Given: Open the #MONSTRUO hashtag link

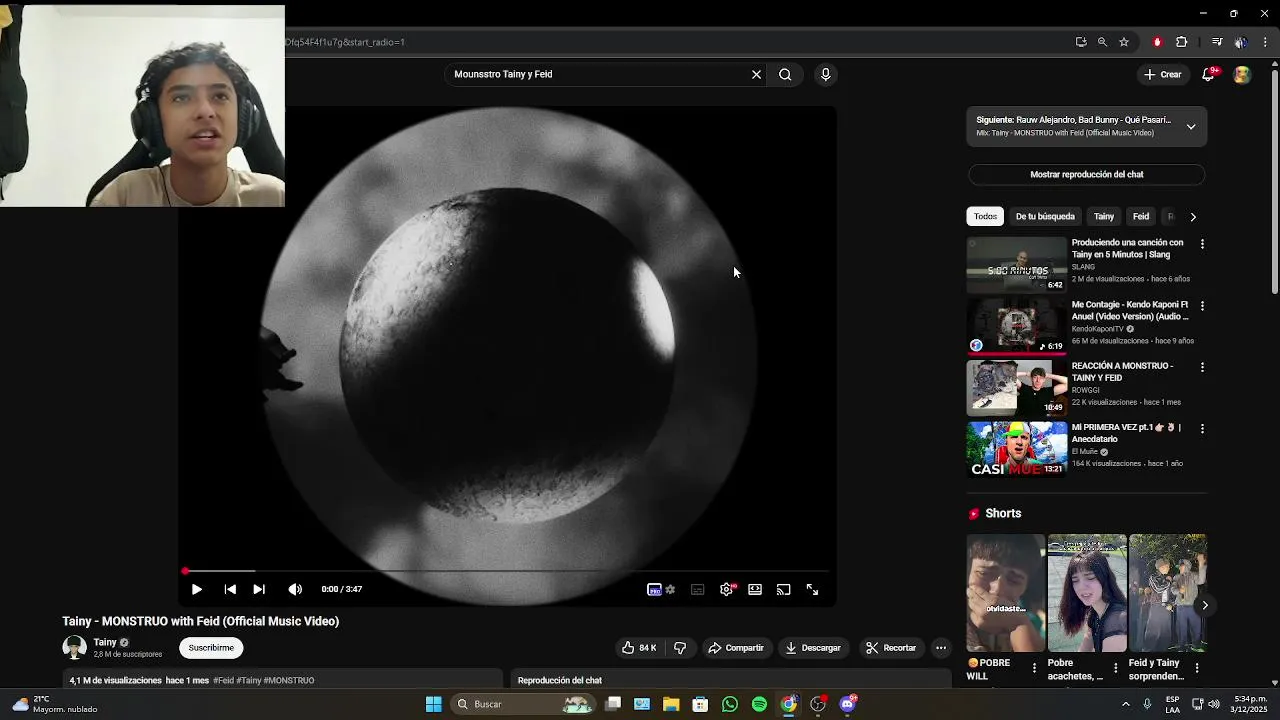Looking at the screenshot, I should coord(289,681).
